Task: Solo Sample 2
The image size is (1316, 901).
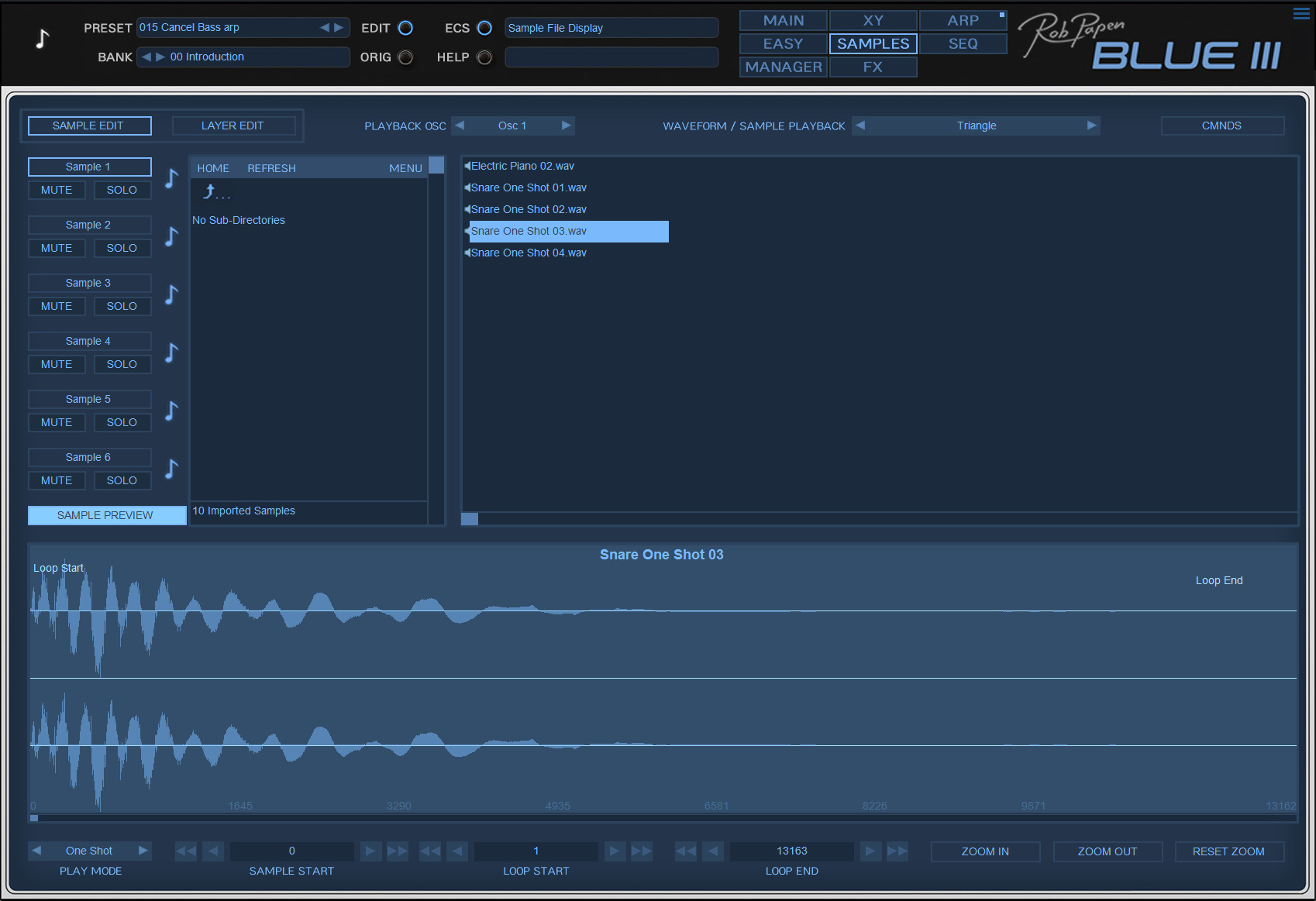Action: point(122,248)
